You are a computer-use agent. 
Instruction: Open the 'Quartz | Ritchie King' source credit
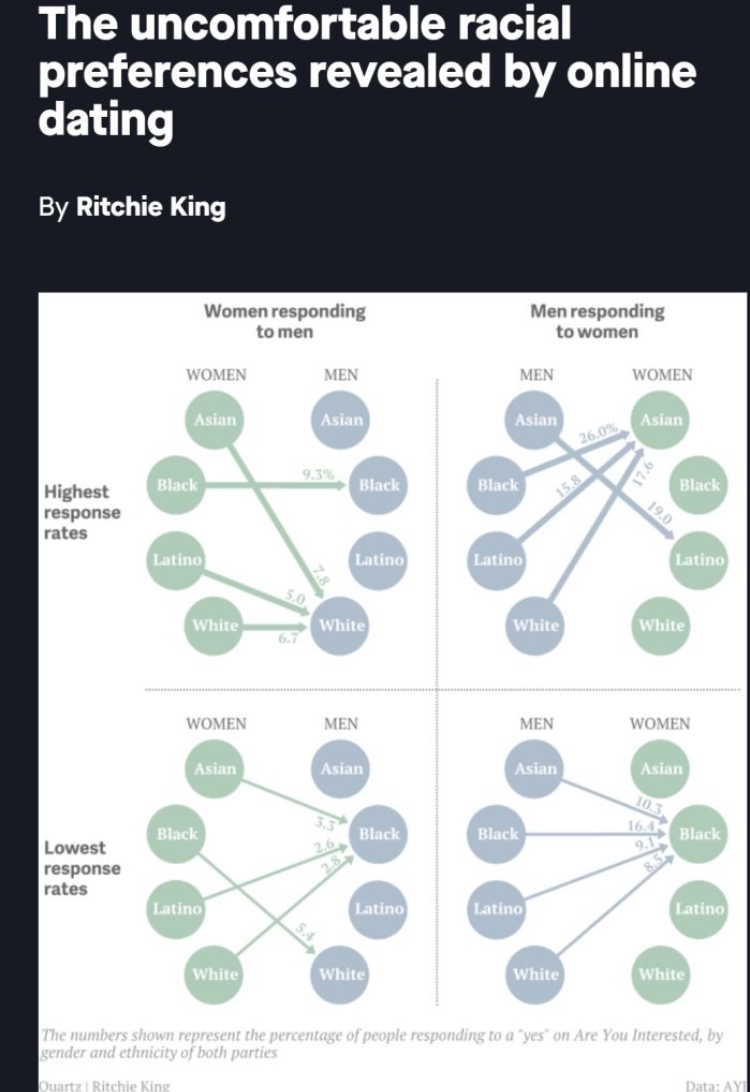pyautogui.click(x=104, y=1085)
